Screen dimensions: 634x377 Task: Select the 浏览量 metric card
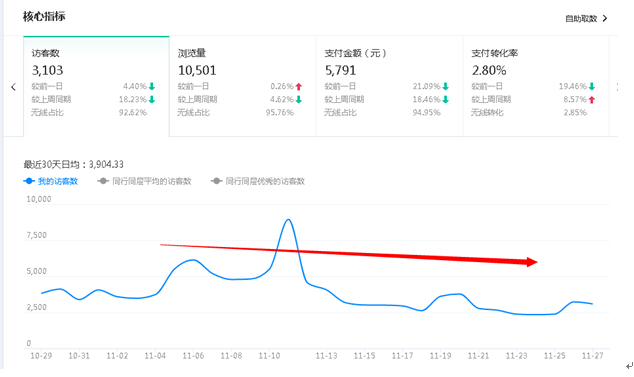pyautogui.click(x=243, y=86)
